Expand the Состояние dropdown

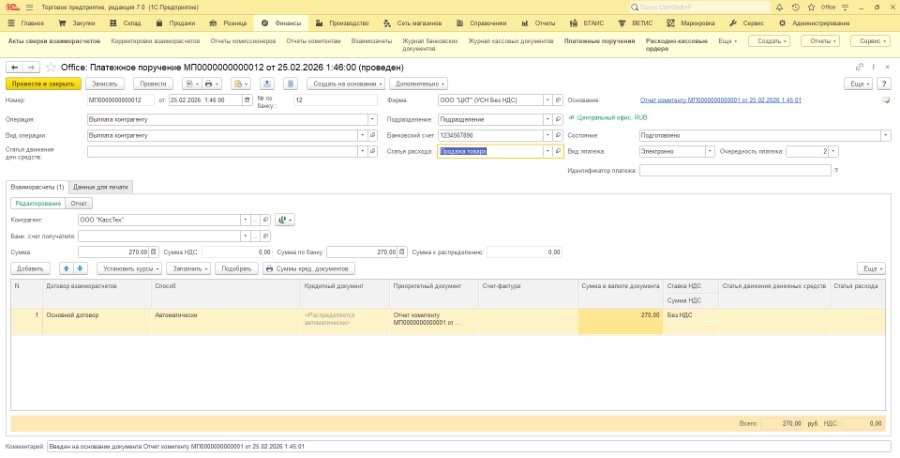(x=886, y=135)
